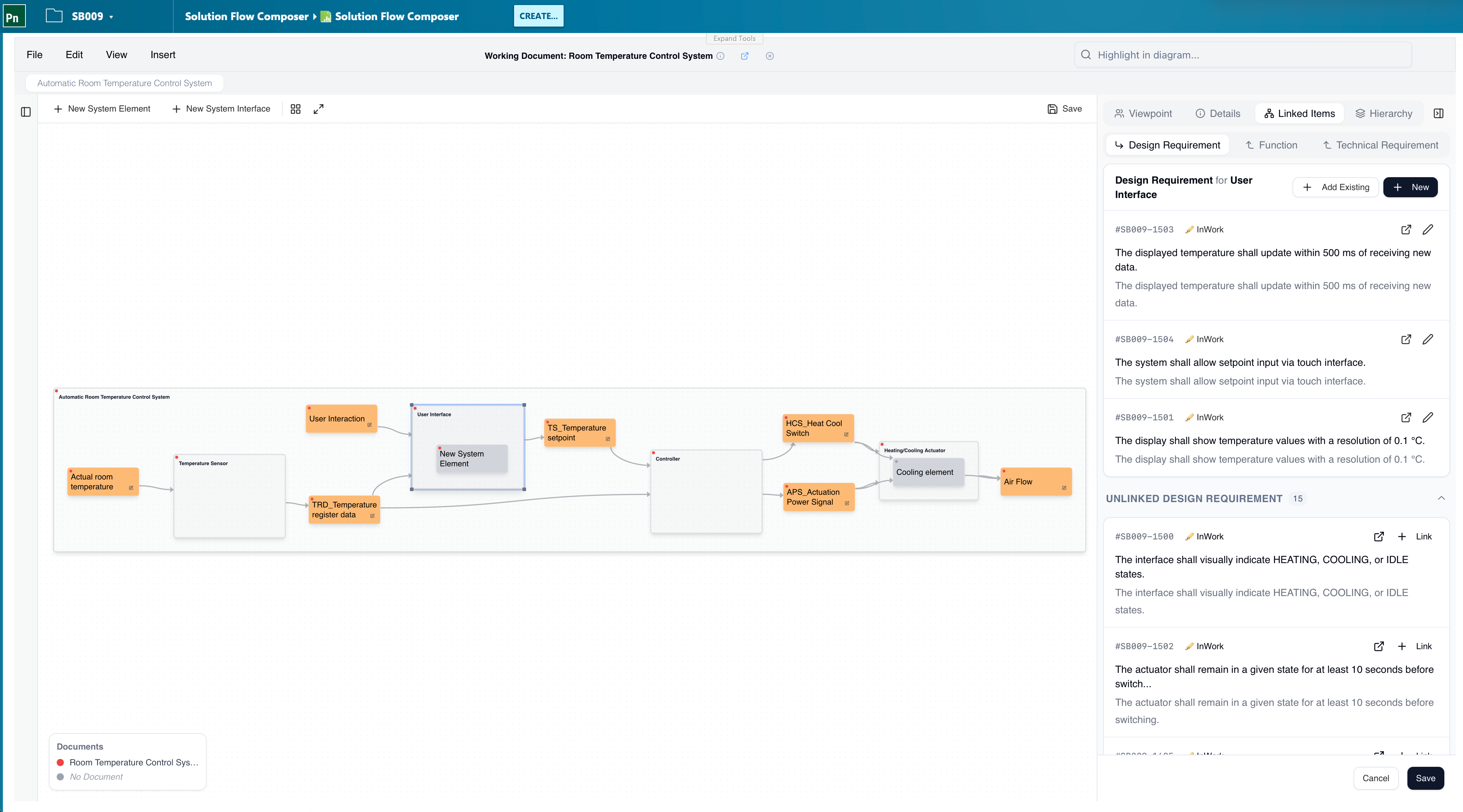Select the User Interaction interface node
Image resolution: width=1463 pixels, height=812 pixels.
341,419
